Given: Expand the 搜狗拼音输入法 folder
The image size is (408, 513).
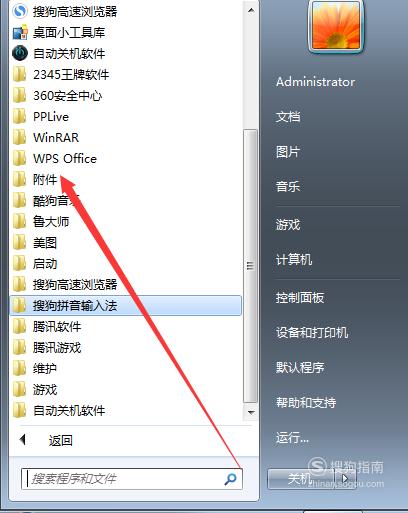Looking at the screenshot, I should tap(125, 305).
